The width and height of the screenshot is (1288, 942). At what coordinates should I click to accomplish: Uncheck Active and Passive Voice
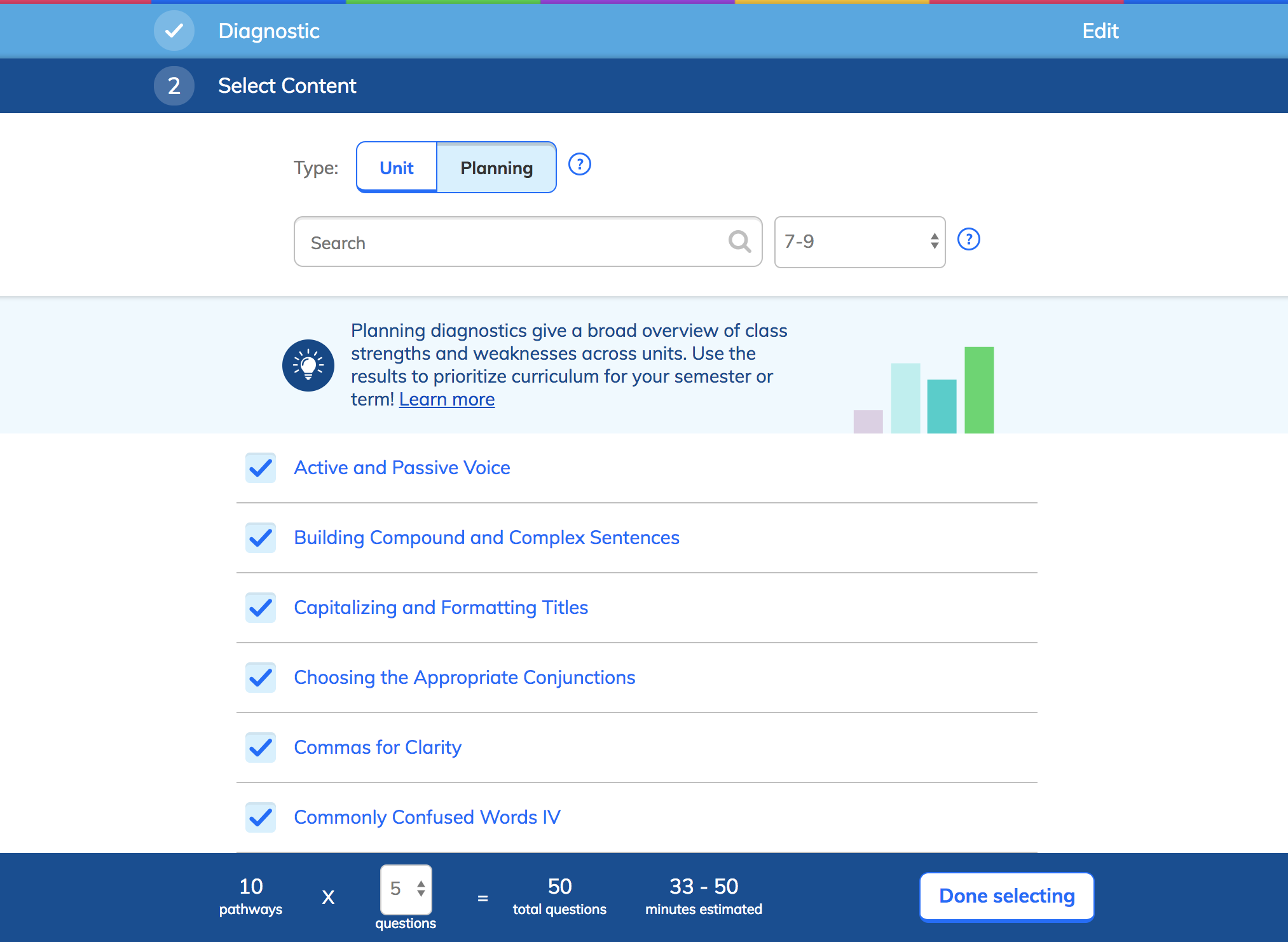261,468
